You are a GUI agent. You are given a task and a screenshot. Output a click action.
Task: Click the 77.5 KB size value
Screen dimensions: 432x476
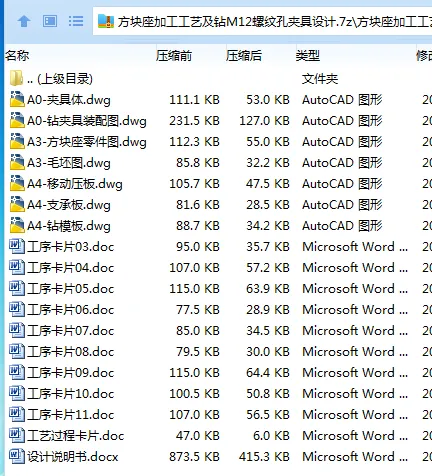click(198, 310)
